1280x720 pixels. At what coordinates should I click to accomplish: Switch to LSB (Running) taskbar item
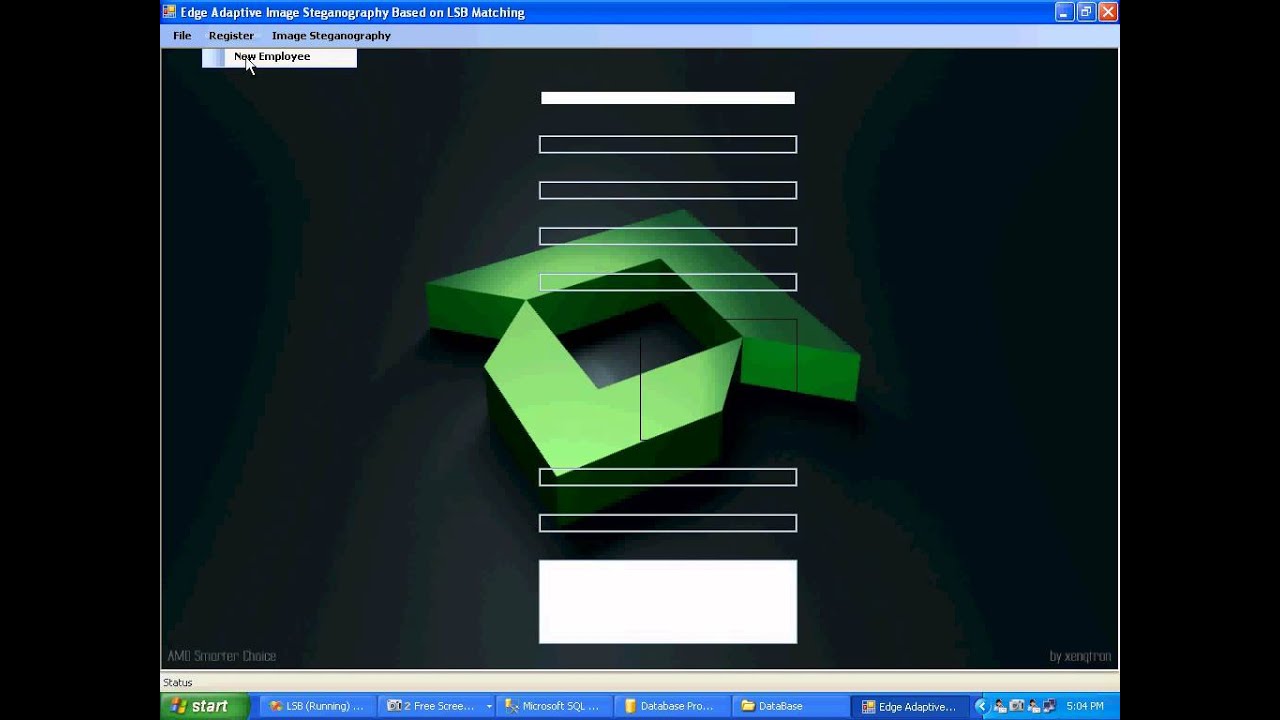pyautogui.click(x=318, y=706)
